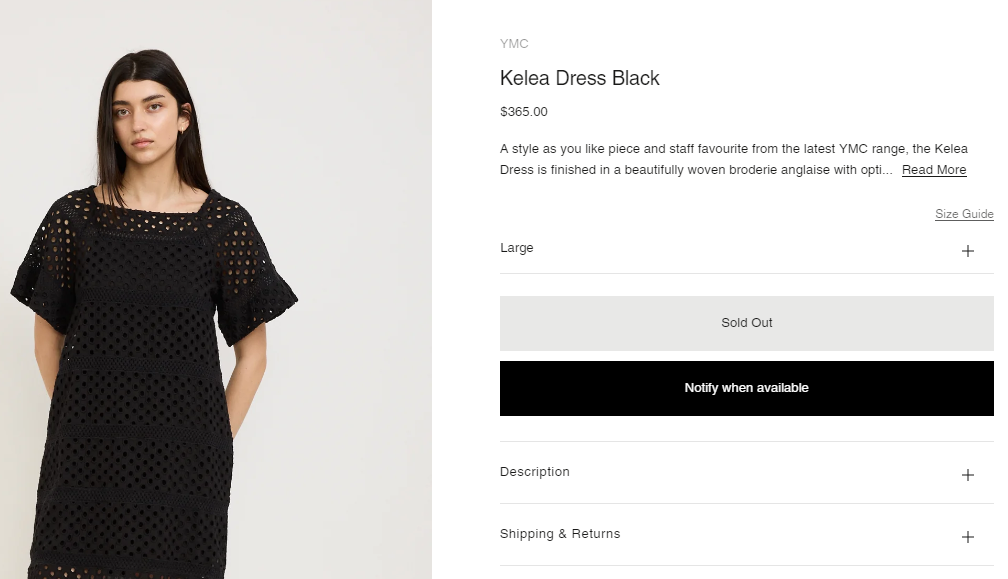Open the Large size dropdown
Image resolution: width=1008 pixels, height=579 pixels.
(517, 248)
